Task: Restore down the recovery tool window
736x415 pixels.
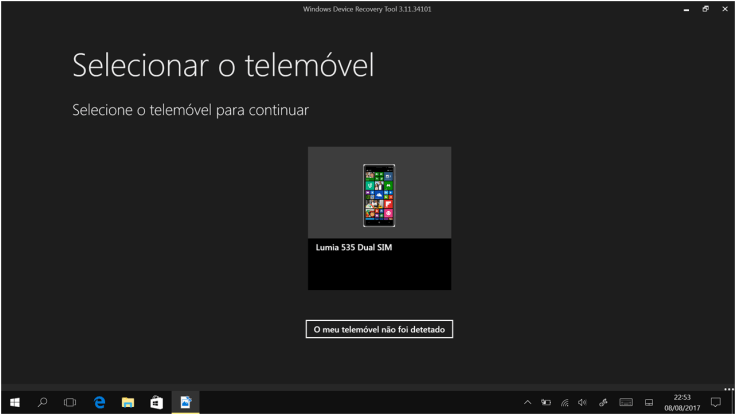Action: 705,9
